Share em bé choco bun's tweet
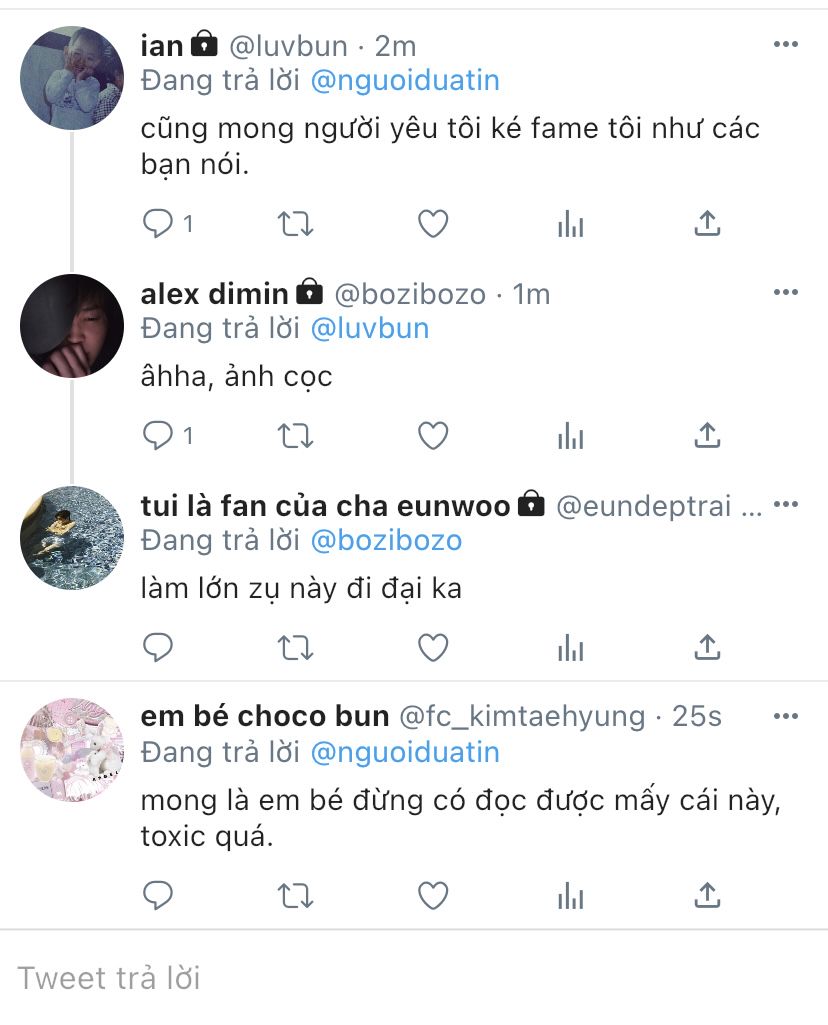 (706, 896)
